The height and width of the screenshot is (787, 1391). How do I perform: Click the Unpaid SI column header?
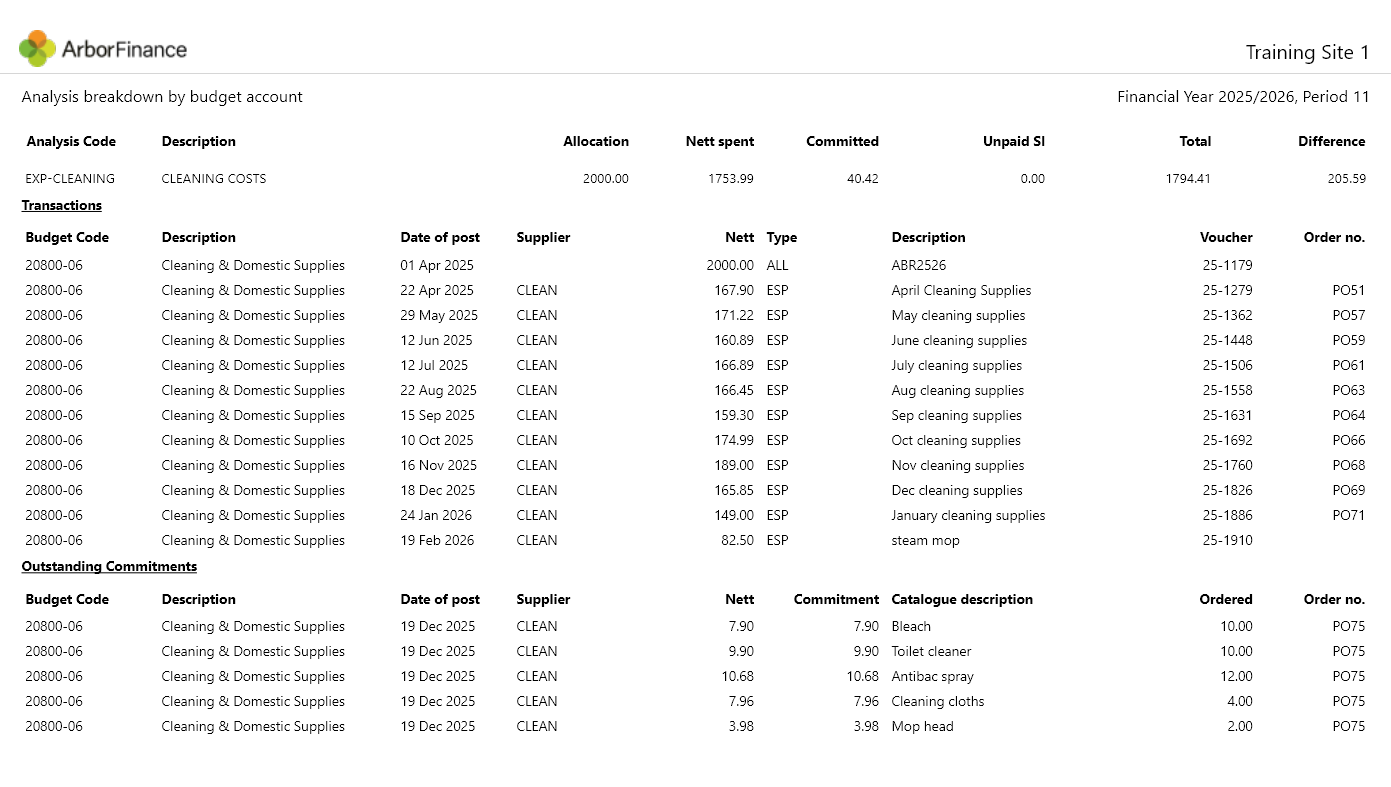[1014, 141]
